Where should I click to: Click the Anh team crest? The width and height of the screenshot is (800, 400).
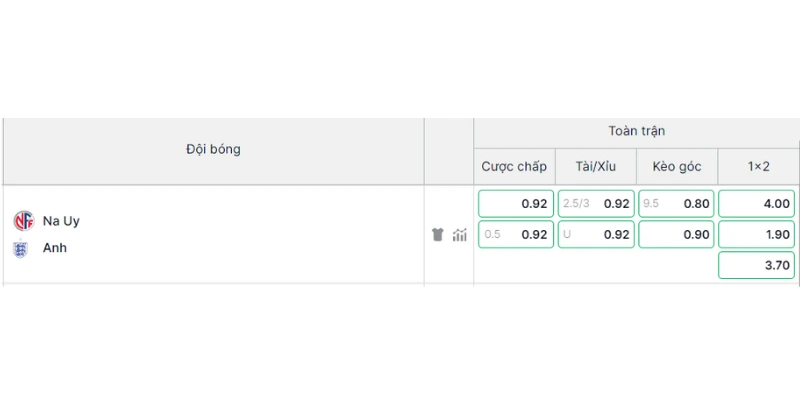pyautogui.click(x=20, y=248)
